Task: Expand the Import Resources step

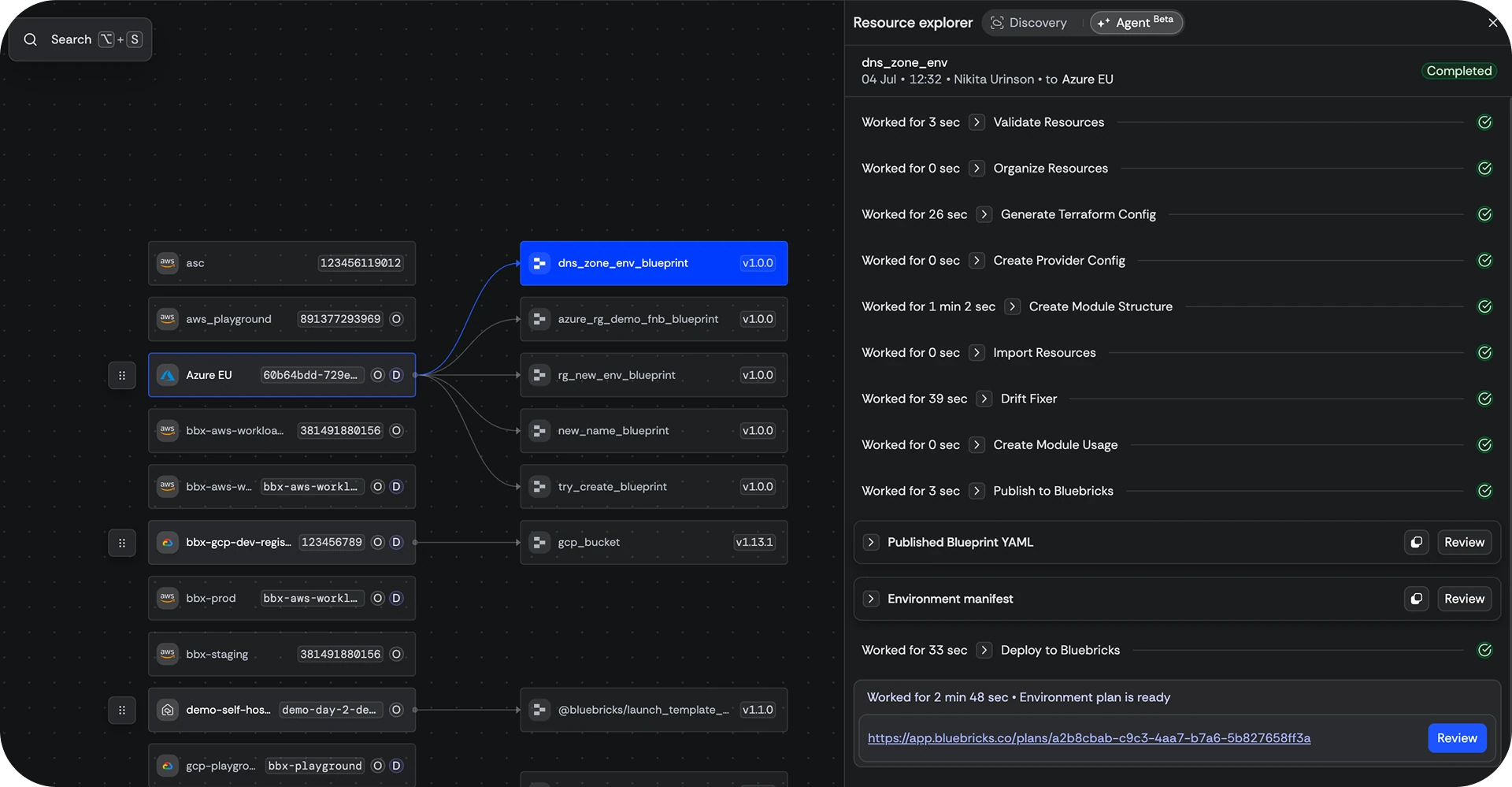Action: [x=976, y=353]
